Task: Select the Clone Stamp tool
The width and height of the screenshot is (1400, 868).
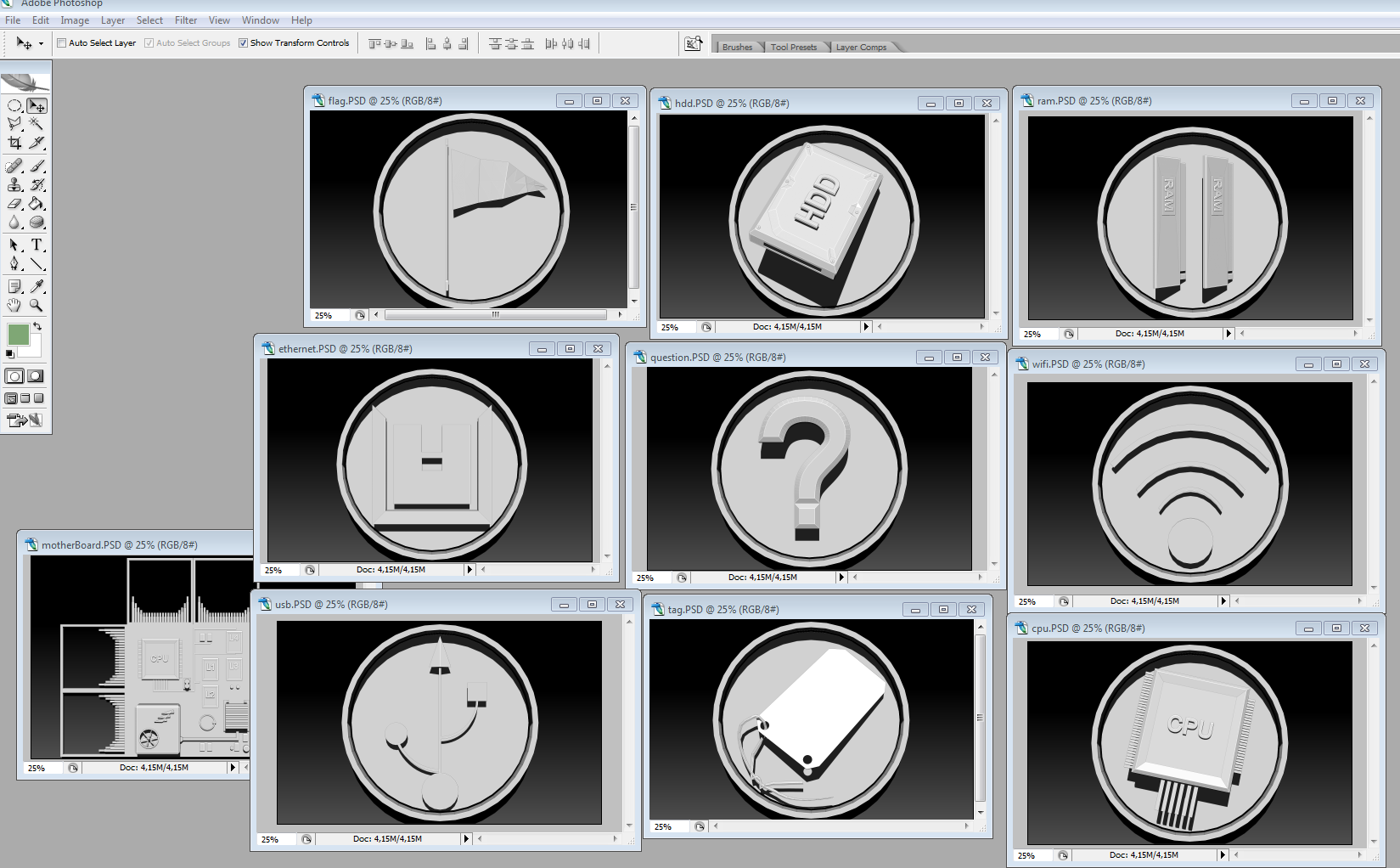Action: click(14, 185)
